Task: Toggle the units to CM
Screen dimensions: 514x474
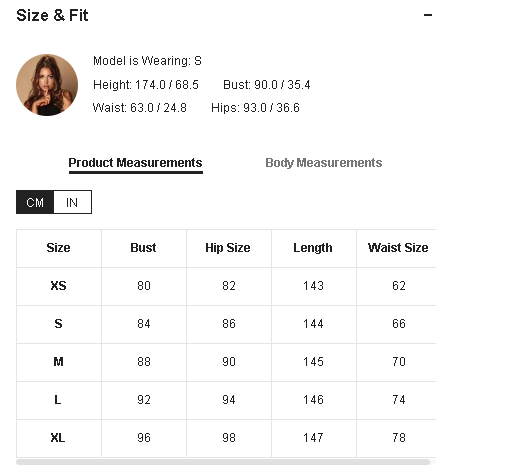Action: point(35,202)
